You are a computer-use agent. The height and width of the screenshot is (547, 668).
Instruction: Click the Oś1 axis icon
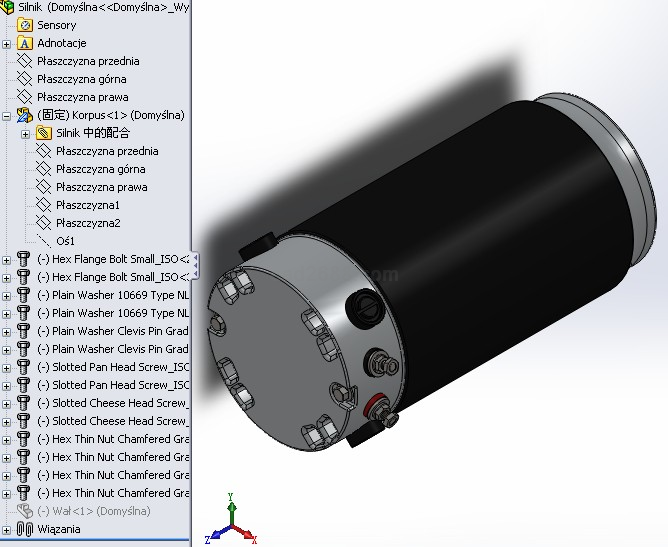43,241
